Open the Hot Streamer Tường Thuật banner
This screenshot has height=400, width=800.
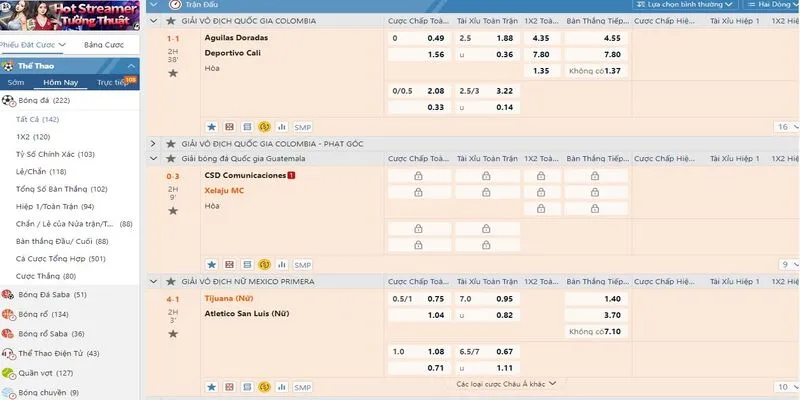tap(69, 19)
